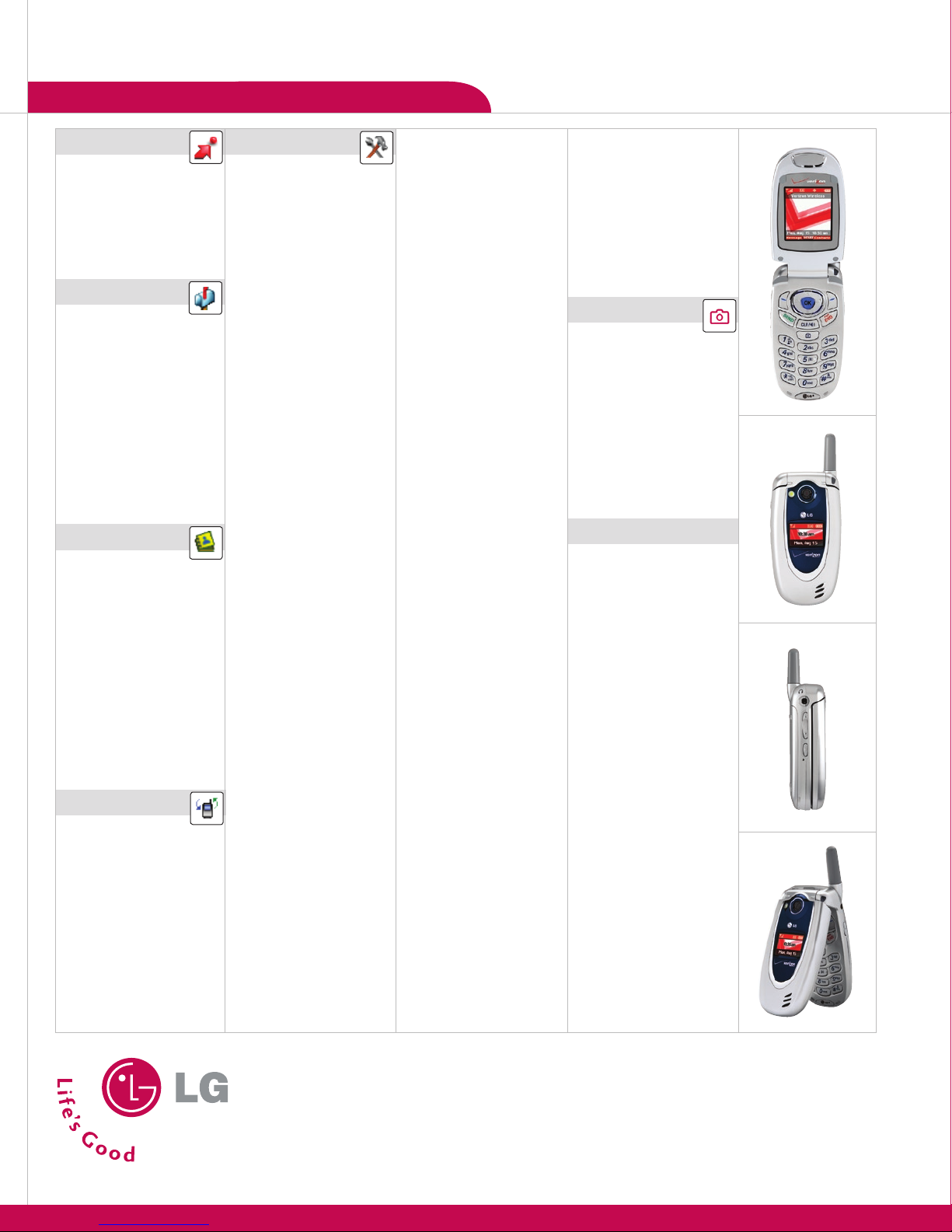
Task: Click the crimson header banner at top
Action: tap(259, 97)
